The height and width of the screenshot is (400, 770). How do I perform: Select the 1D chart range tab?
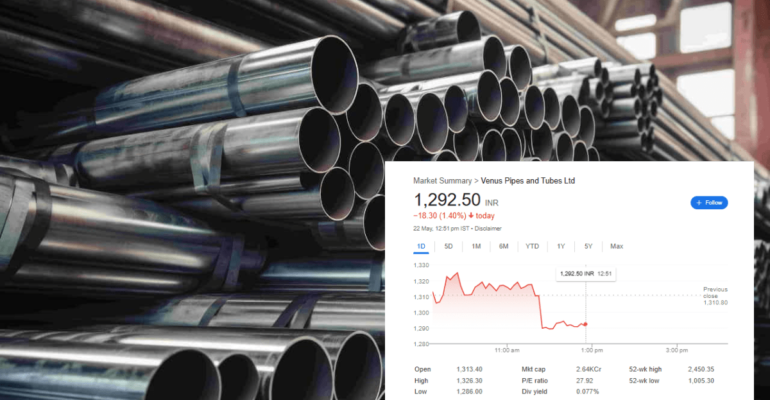click(x=421, y=246)
